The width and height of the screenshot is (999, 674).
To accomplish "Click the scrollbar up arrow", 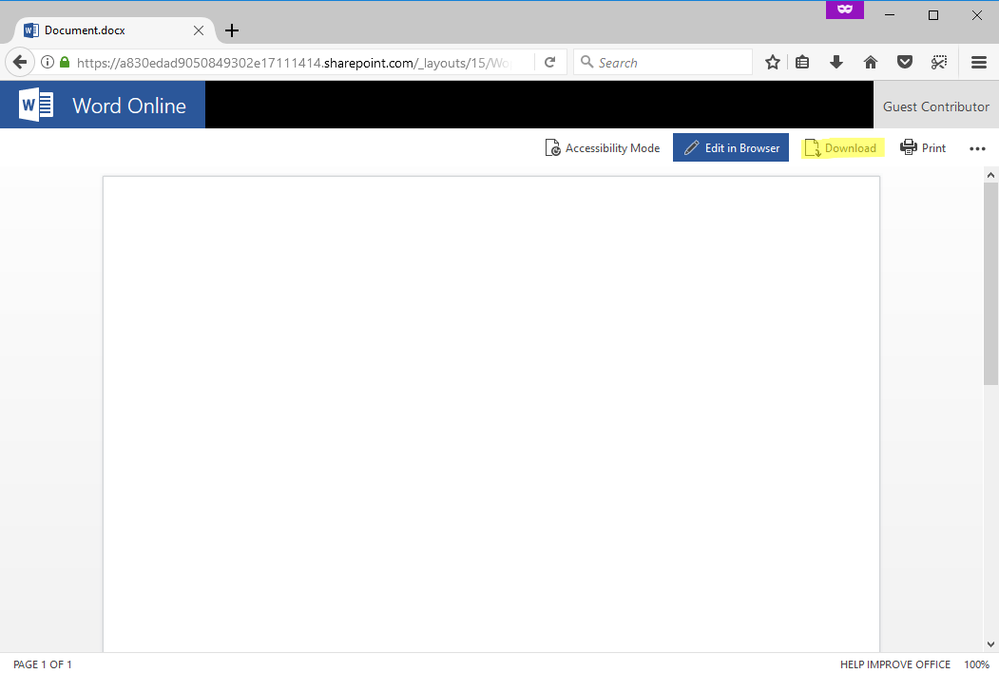I will click(x=991, y=175).
